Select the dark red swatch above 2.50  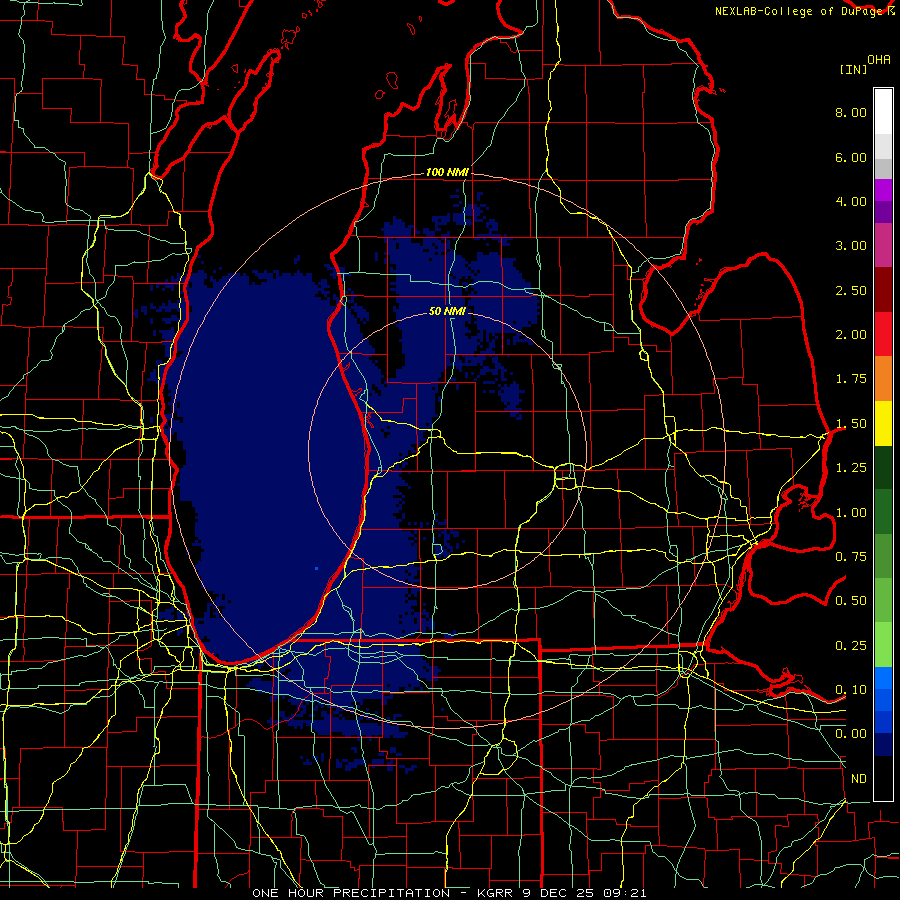click(x=883, y=290)
